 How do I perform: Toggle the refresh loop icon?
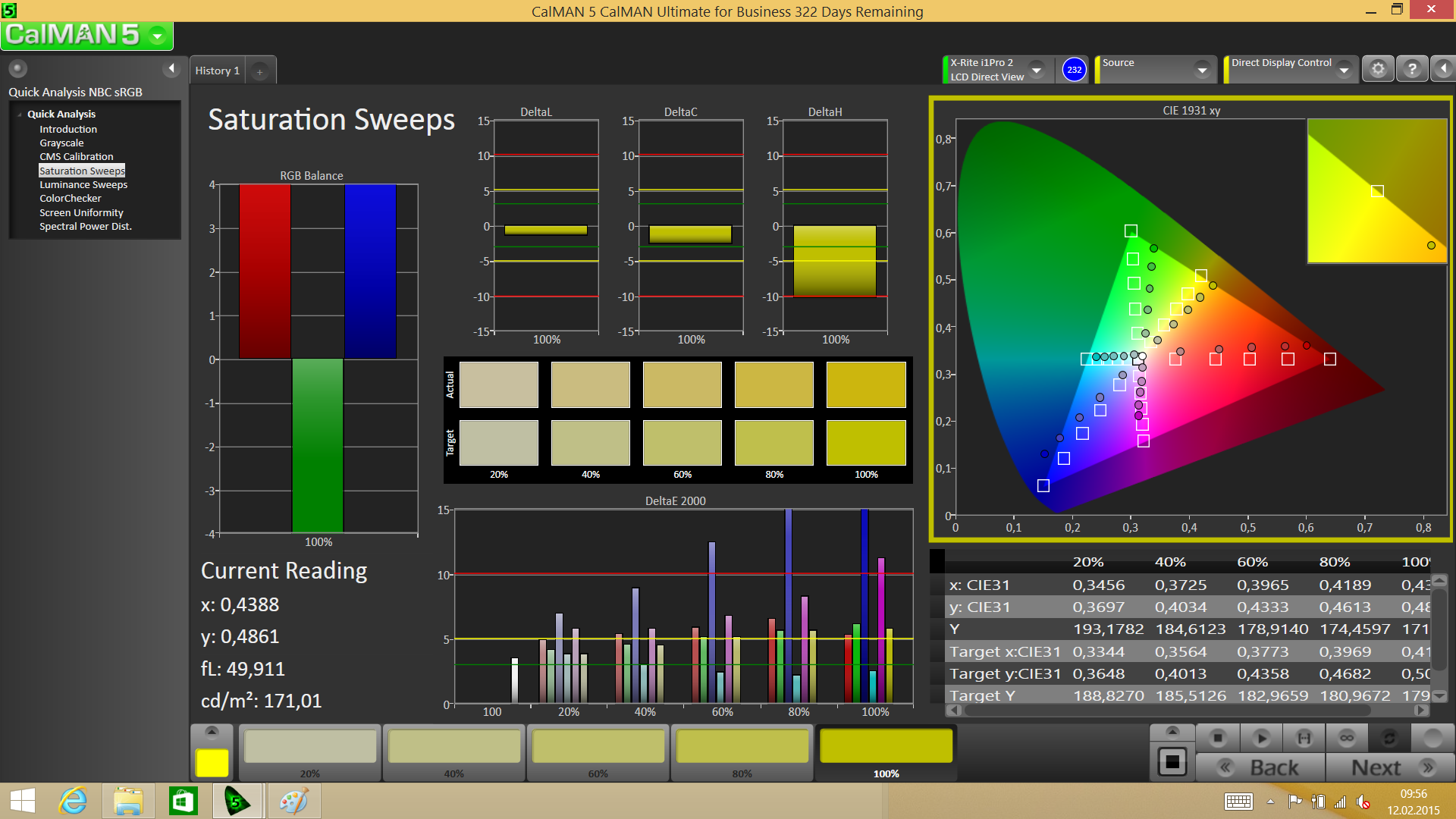(x=1389, y=738)
